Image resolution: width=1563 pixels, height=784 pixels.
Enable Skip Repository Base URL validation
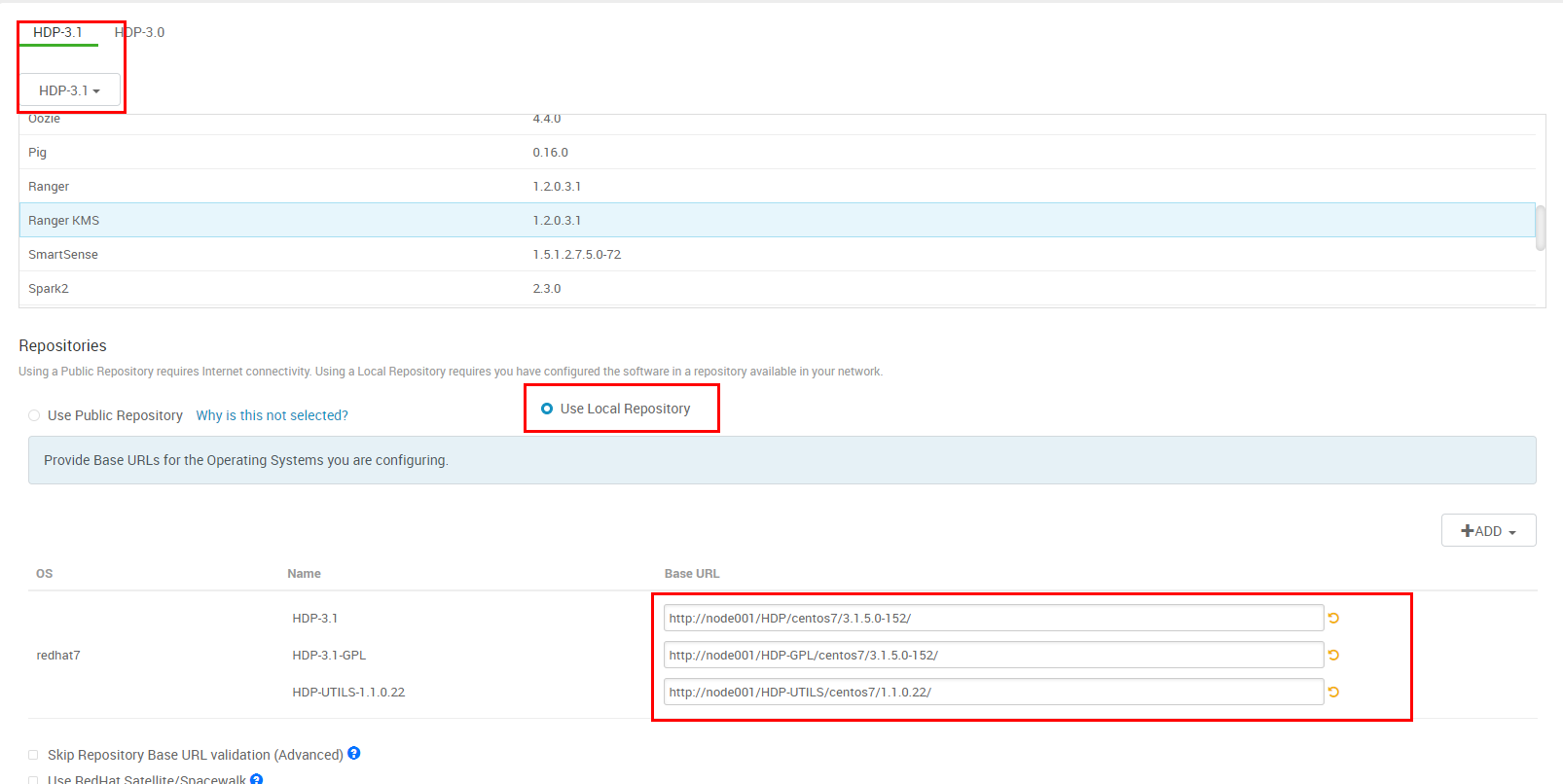point(34,755)
